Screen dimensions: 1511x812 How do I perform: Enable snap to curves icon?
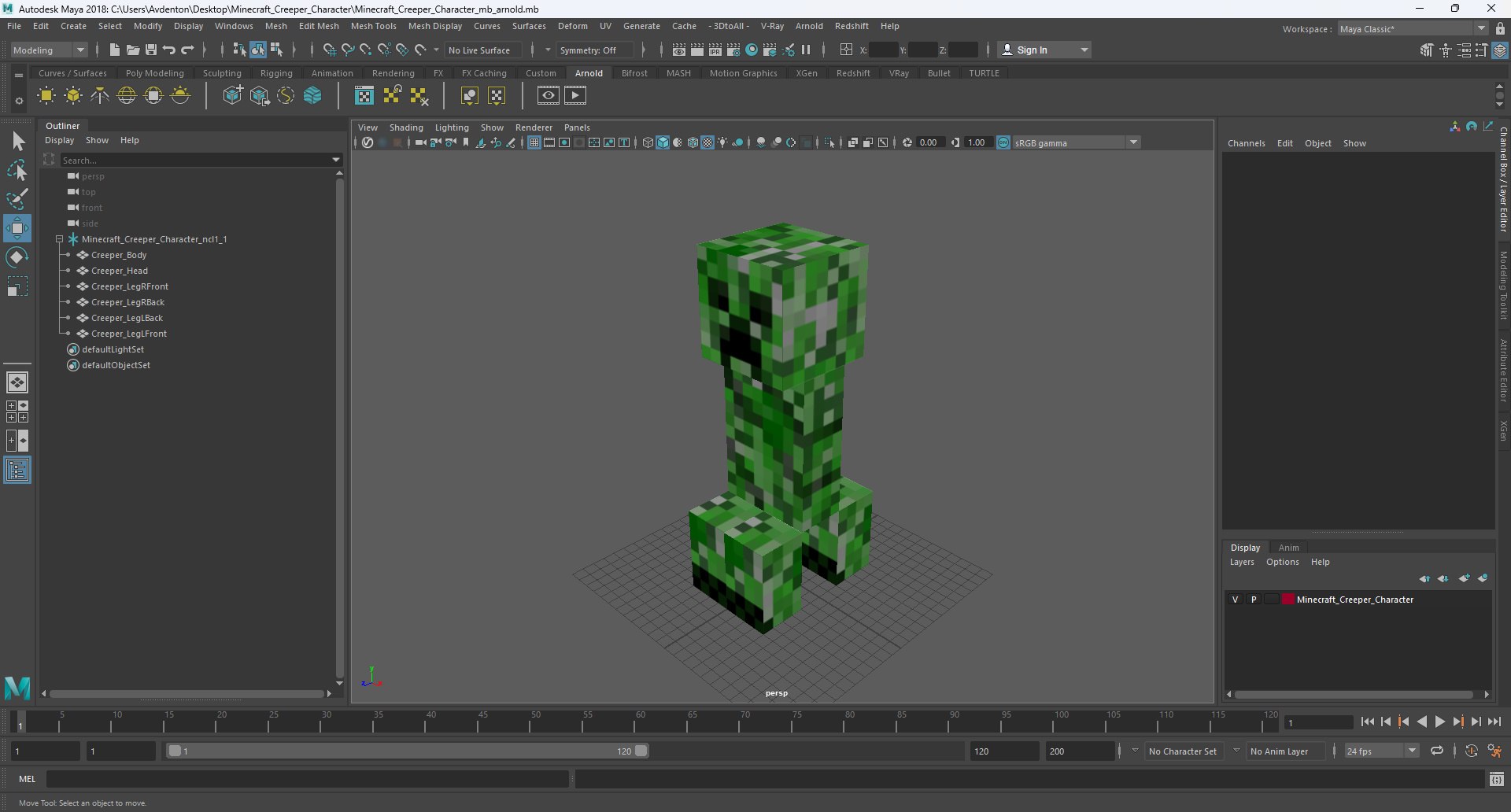(x=347, y=50)
